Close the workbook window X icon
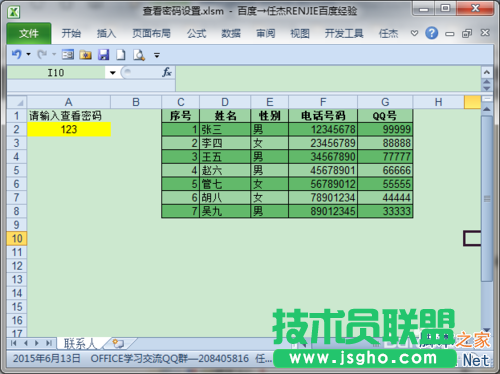Viewport: 500px width, 374px height. point(485,33)
